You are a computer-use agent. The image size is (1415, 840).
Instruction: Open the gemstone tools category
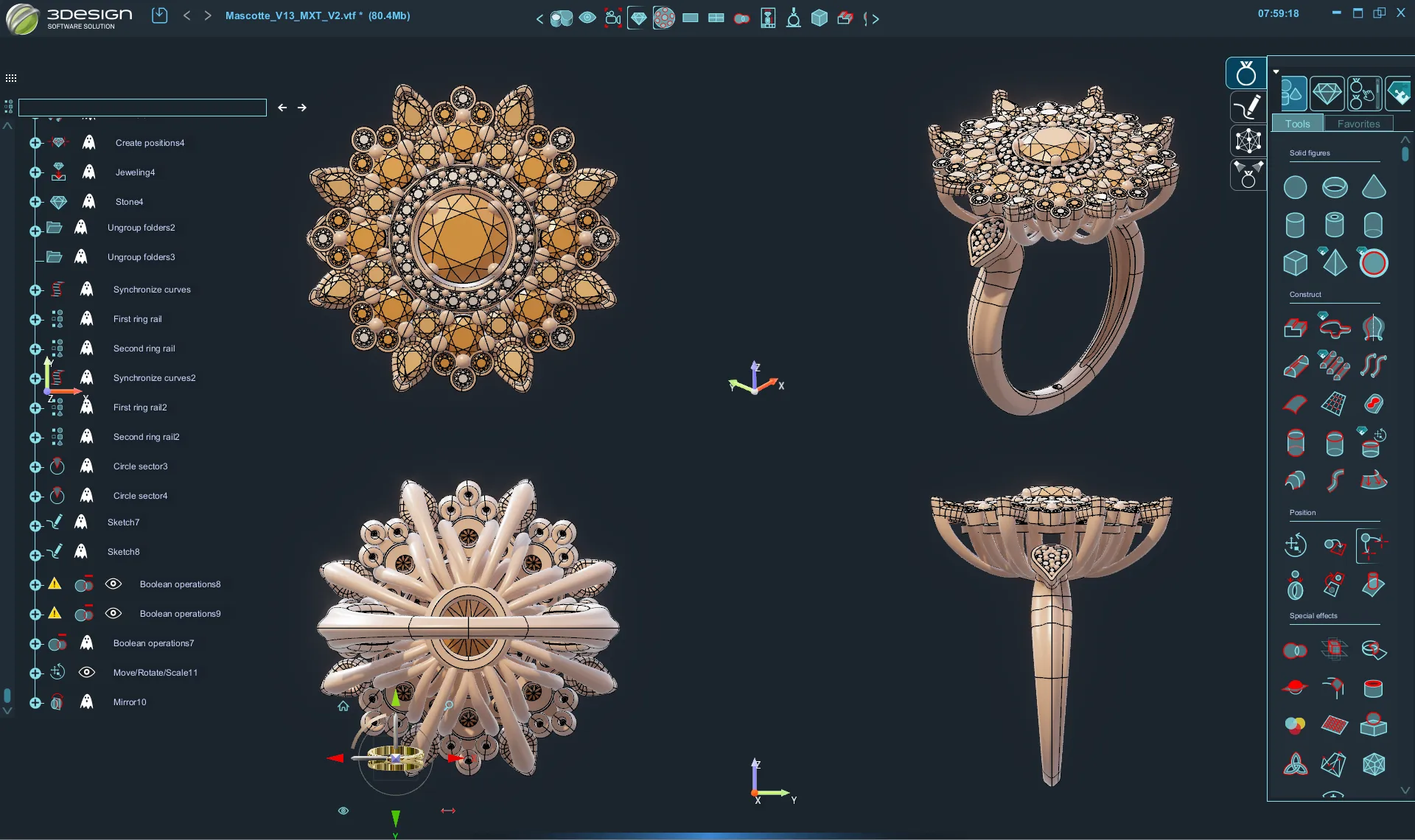1327,94
